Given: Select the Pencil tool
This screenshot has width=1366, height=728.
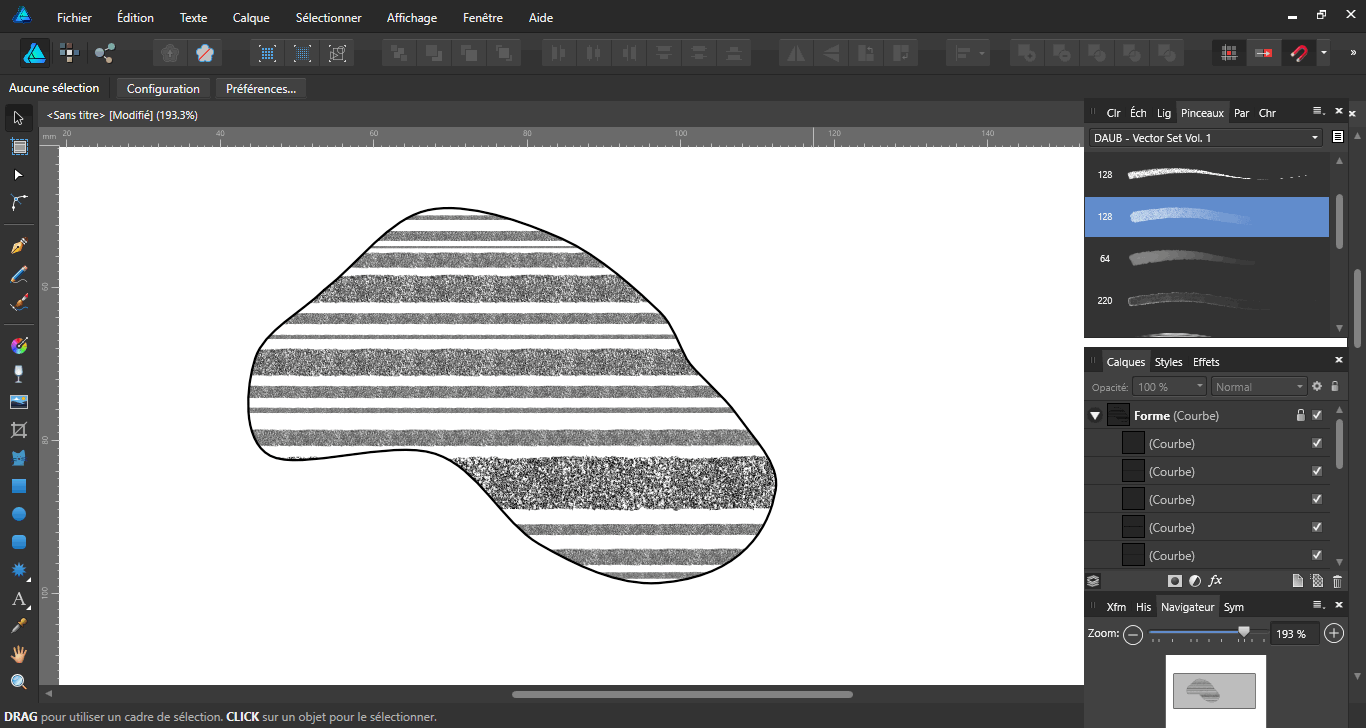Looking at the screenshot, I should [x=18, y=274].
